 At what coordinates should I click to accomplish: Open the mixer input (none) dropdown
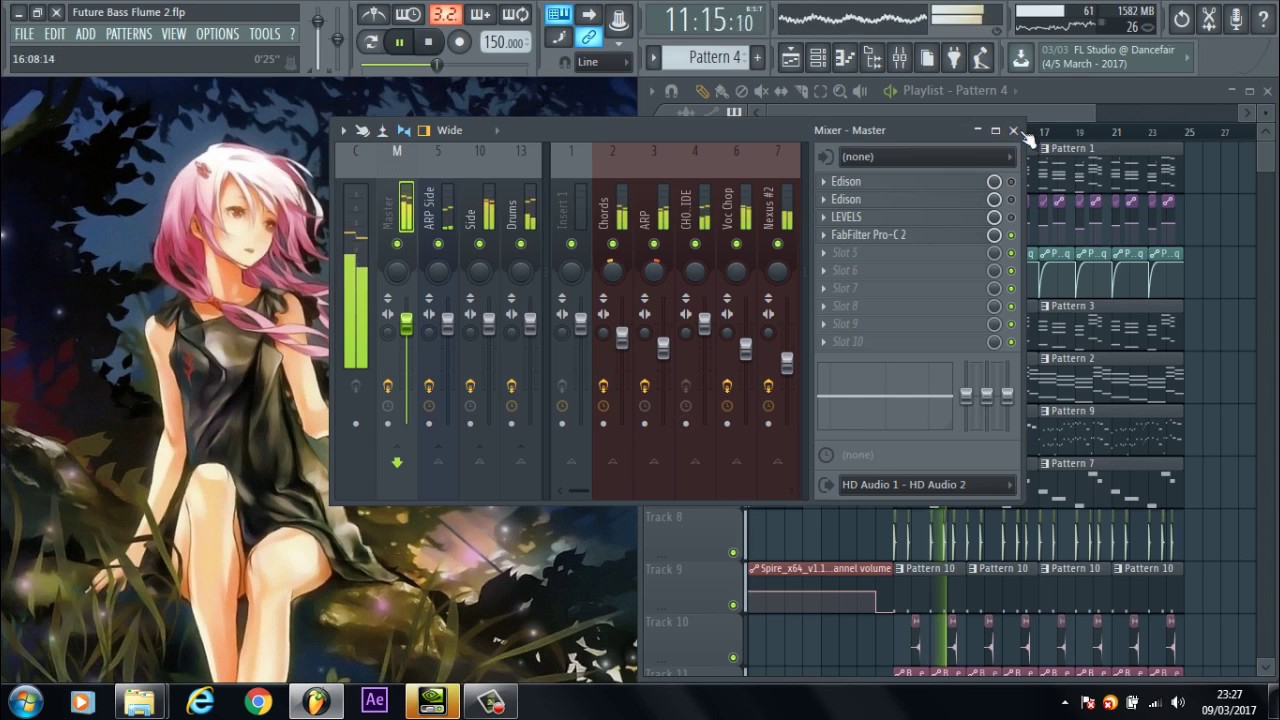(925, 157)
